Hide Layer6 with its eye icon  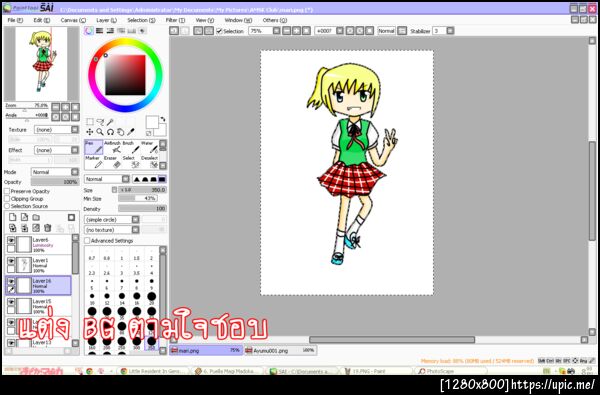(11, 240)
